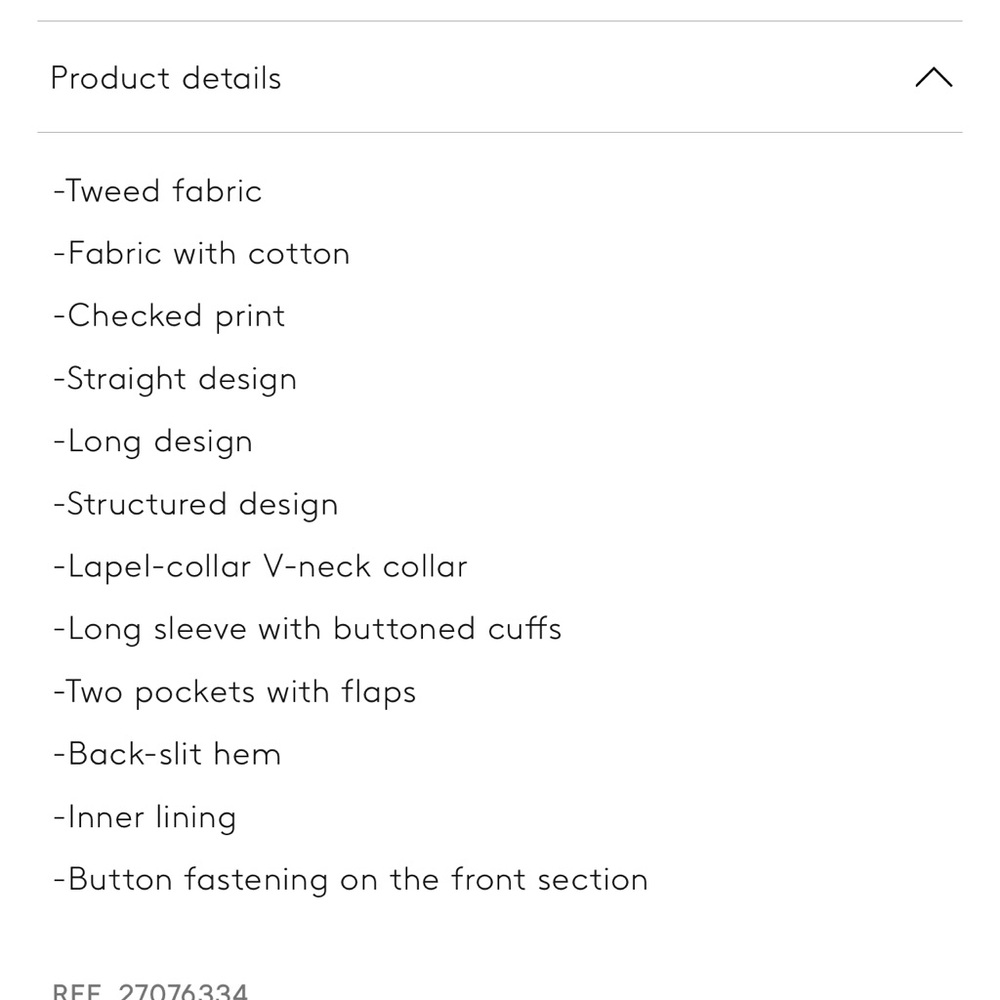Screen dimensions: 1000x1000
Task: Click the word "section" in the last detail
Action: [593, 880]
